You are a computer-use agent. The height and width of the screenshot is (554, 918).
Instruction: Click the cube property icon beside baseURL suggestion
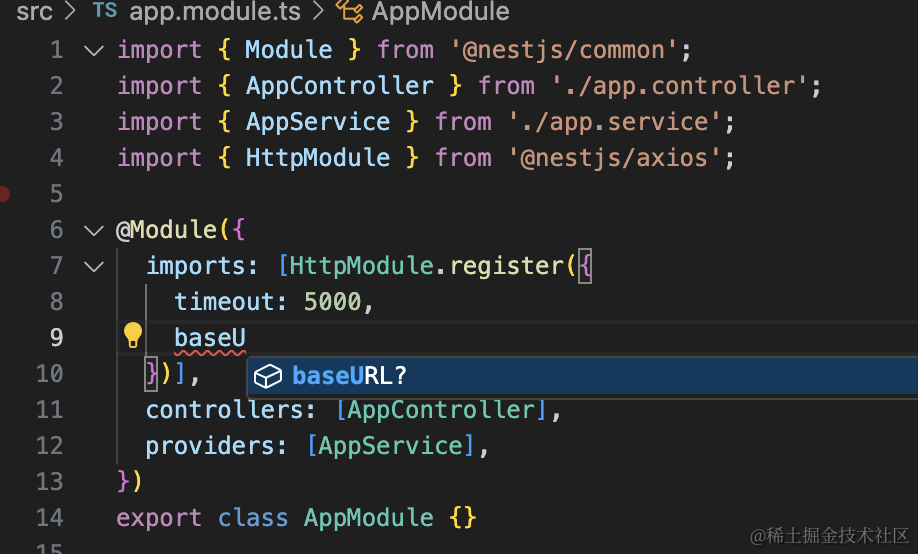[267, 376]
